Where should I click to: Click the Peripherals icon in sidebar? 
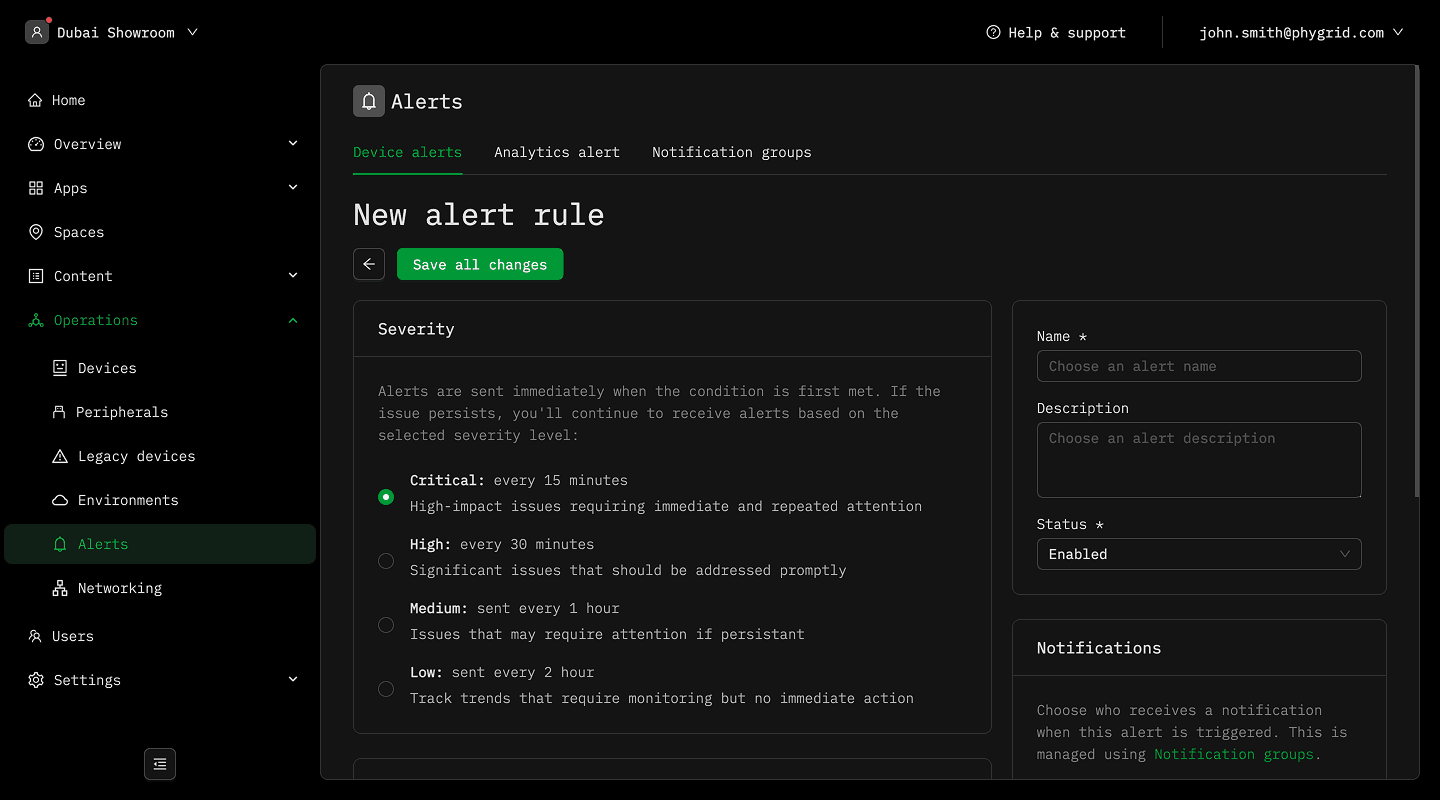(59, 412)
